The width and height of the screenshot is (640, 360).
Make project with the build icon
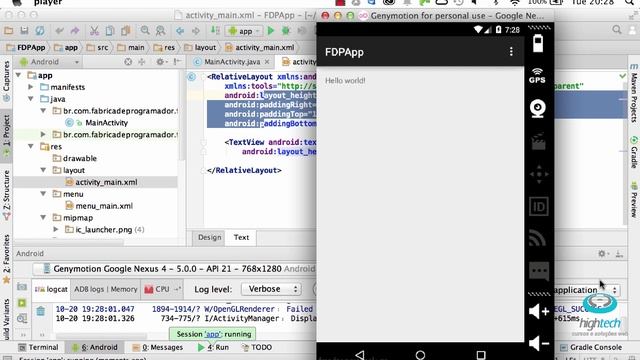215,30
